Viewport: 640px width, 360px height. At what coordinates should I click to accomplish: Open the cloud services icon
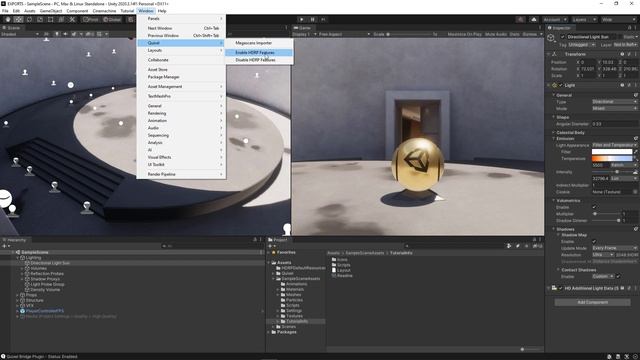tap(534, 19)
